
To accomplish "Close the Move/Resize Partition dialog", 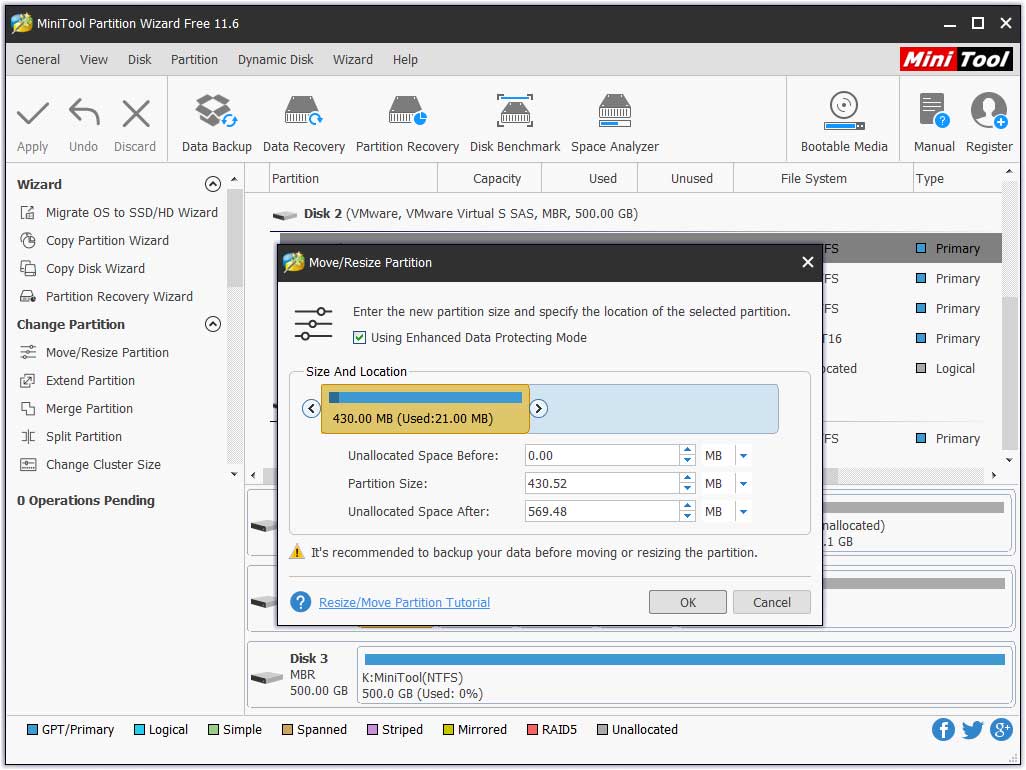I will click(x=807, y=262).
